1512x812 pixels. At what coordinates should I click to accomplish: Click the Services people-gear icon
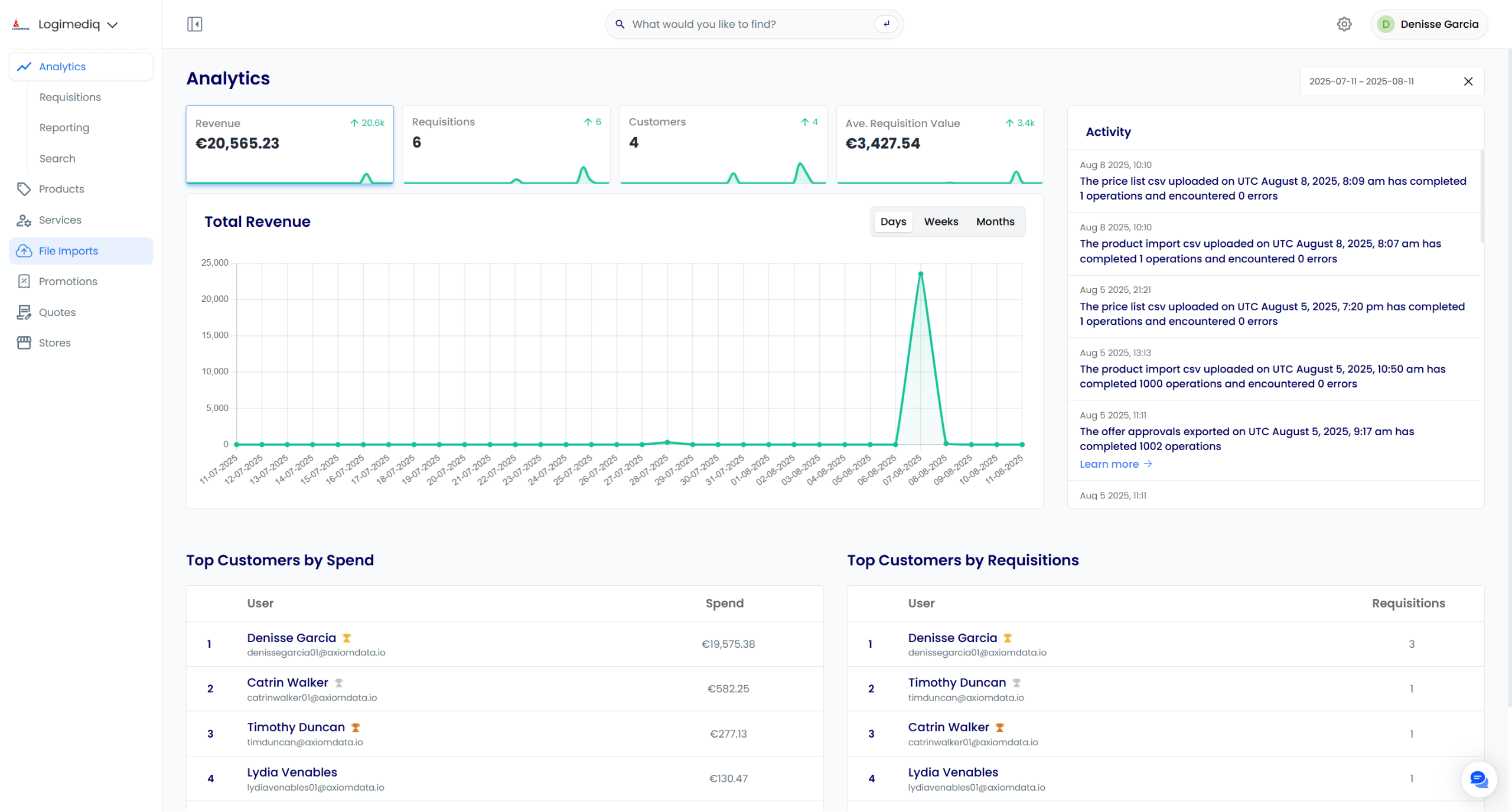click(x=24, y=220)
